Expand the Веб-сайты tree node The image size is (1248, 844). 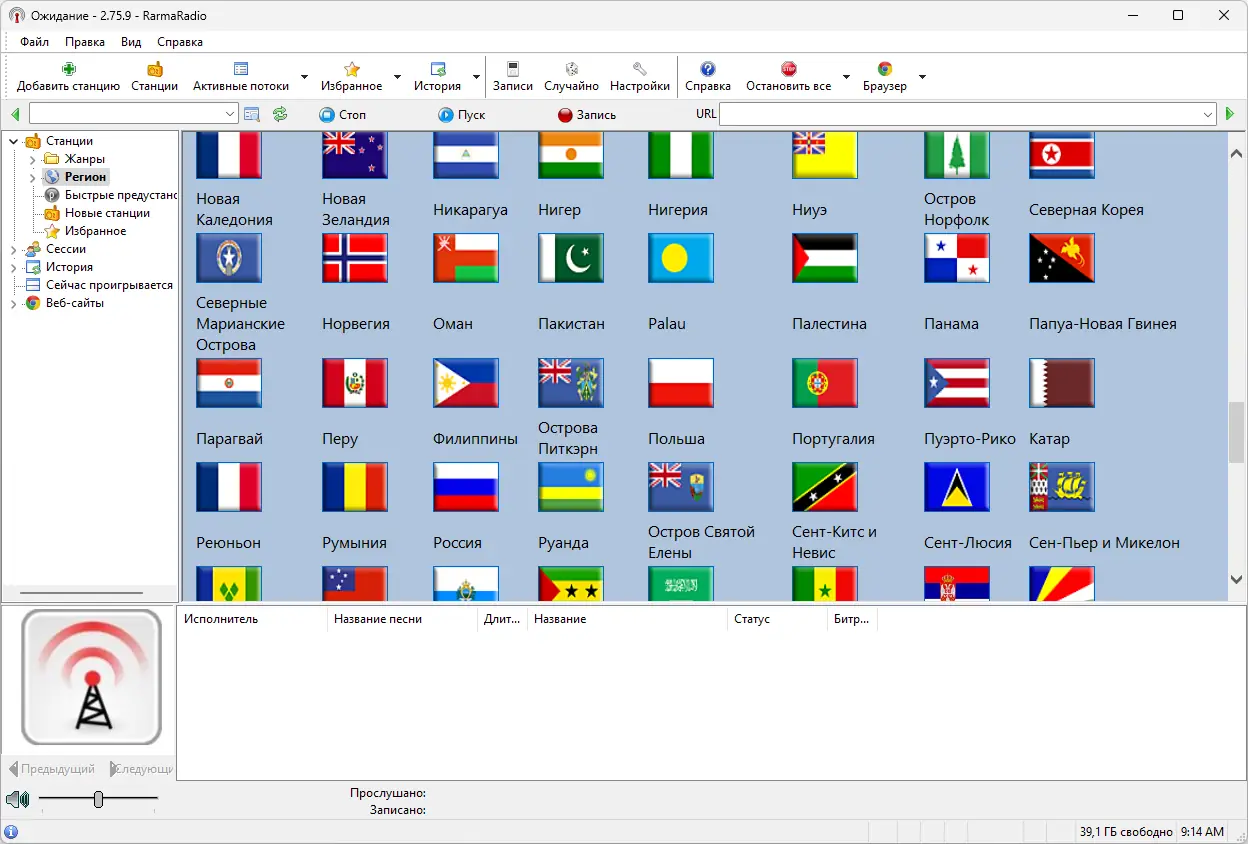pos(14,302)
